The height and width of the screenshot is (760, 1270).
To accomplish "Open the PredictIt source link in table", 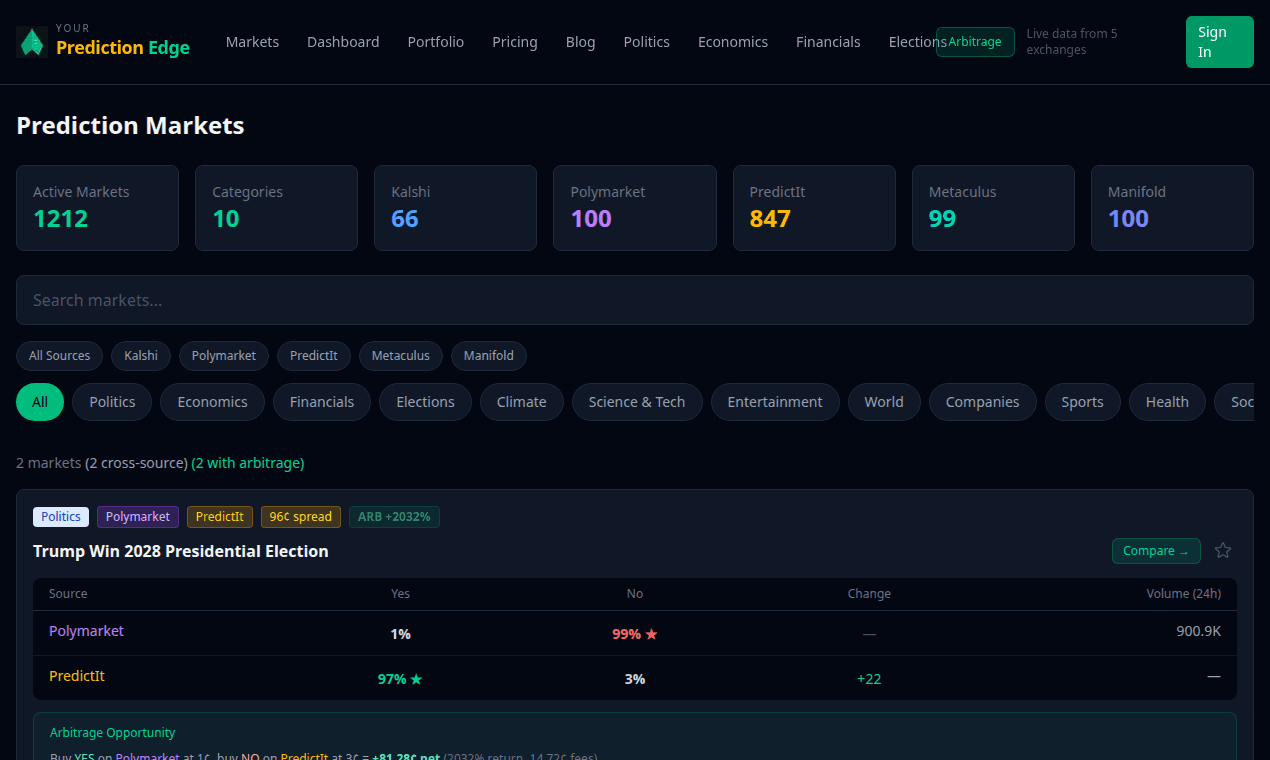I will (77, 676).
